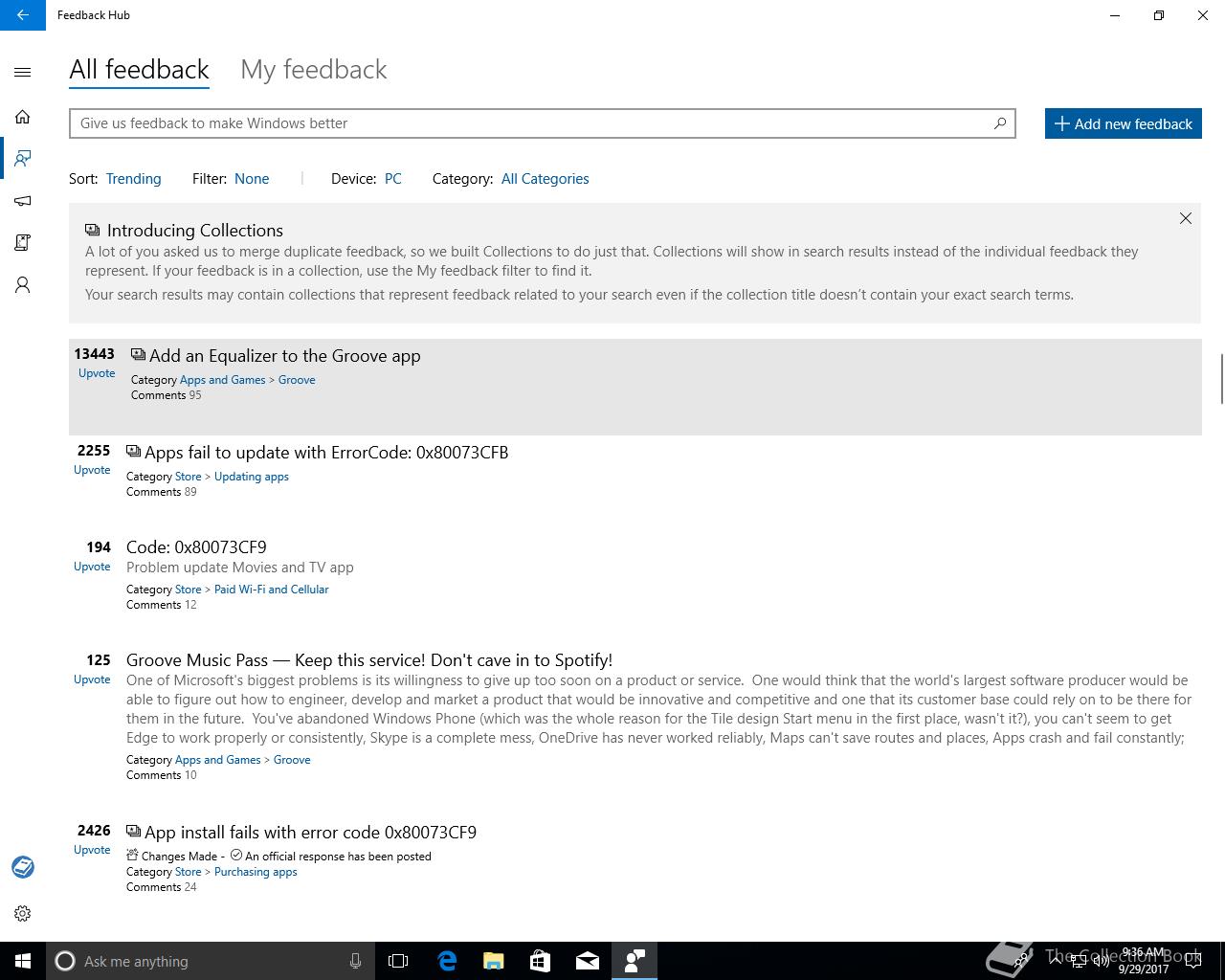This screenshot has height=980, width=1225.
Task: Click Groove category link under Equalizer item
Action: 297,380
